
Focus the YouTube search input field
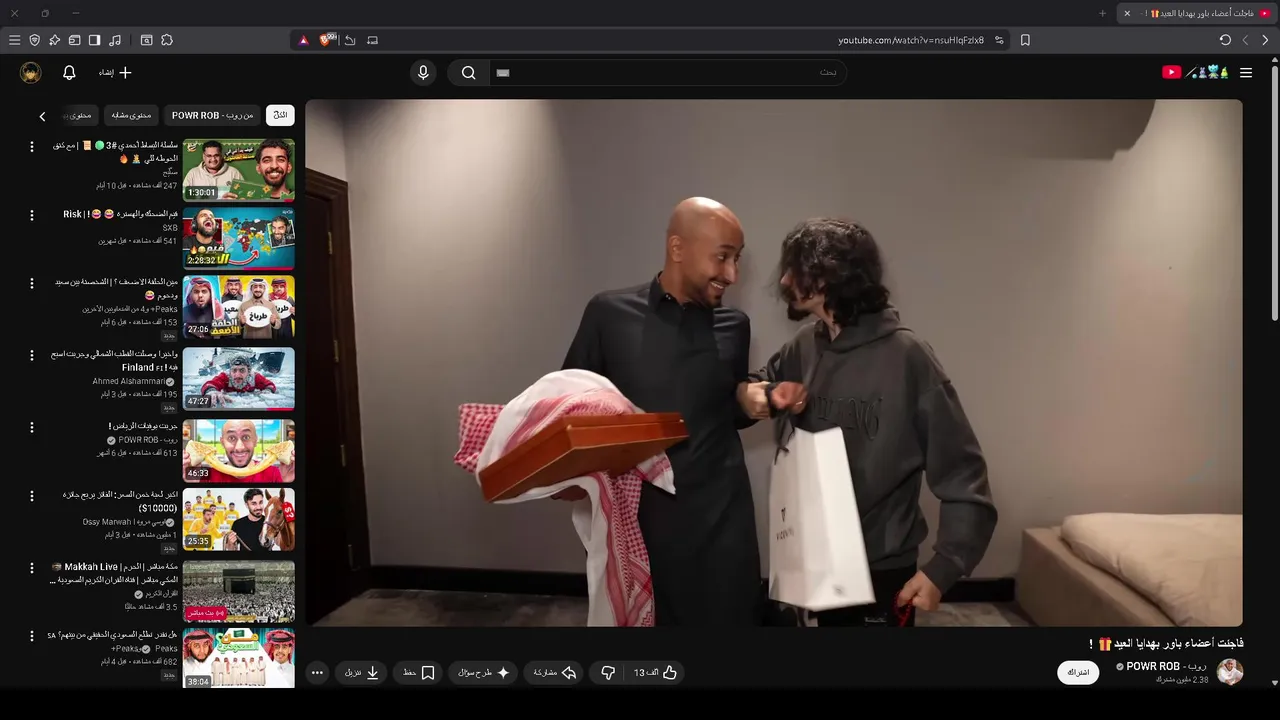pyautogui.click(x=667, y=72)
